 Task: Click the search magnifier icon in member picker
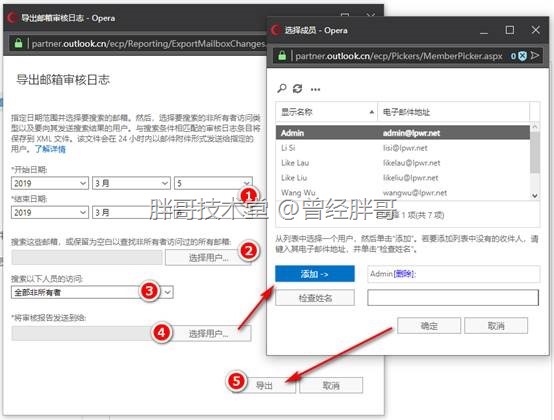point(282,88)
